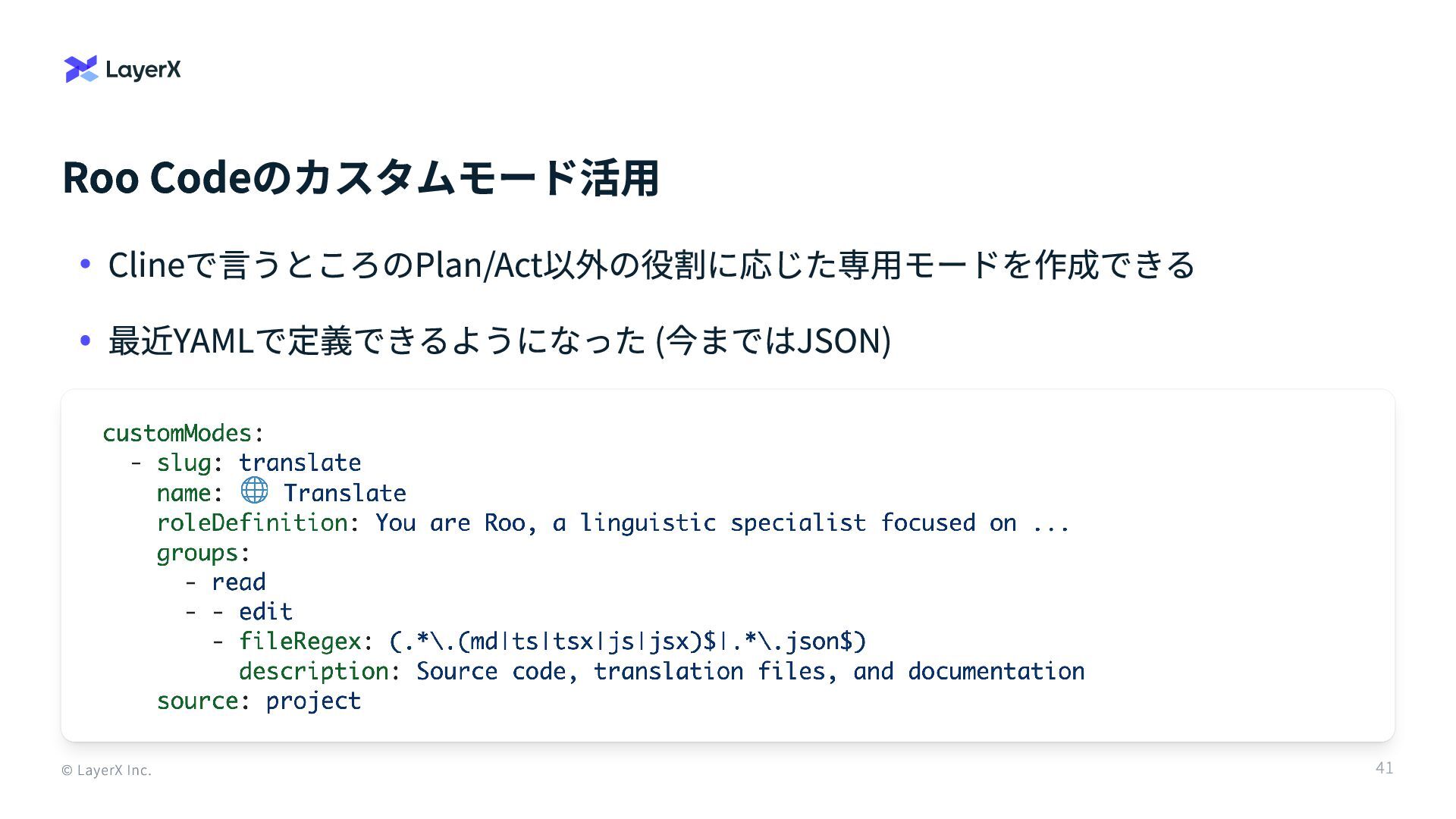The image size is (1456, 819).
Task: Click the © LayerX Inc. footer text
Action: pos(107,770)
